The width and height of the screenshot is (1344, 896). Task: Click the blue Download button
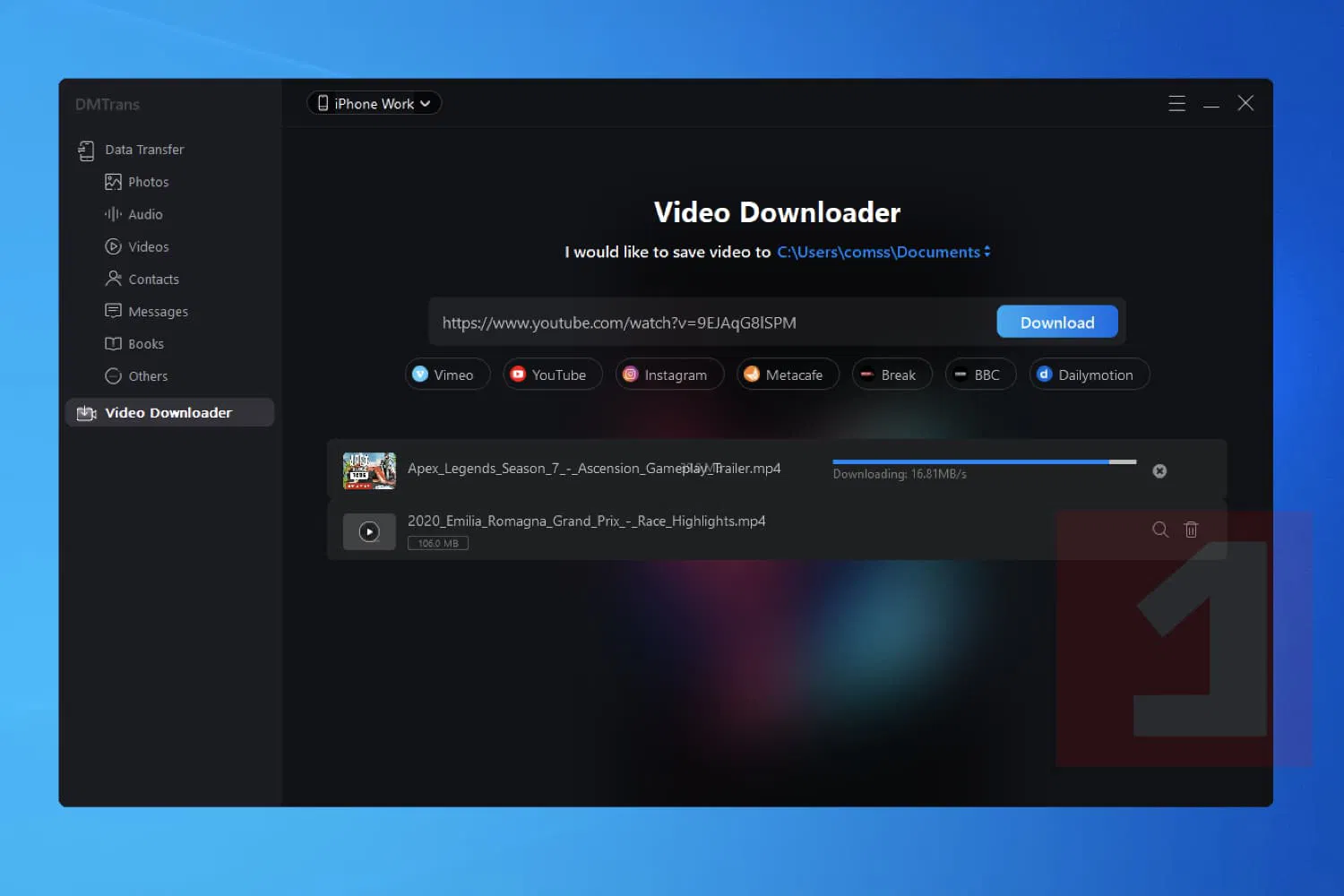coord(1057,323)
